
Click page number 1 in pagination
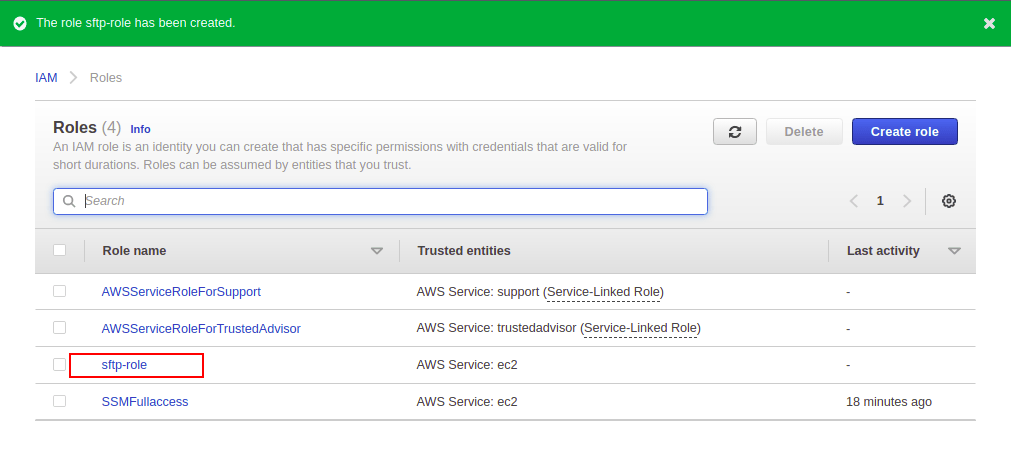click(x=880, y=201)
